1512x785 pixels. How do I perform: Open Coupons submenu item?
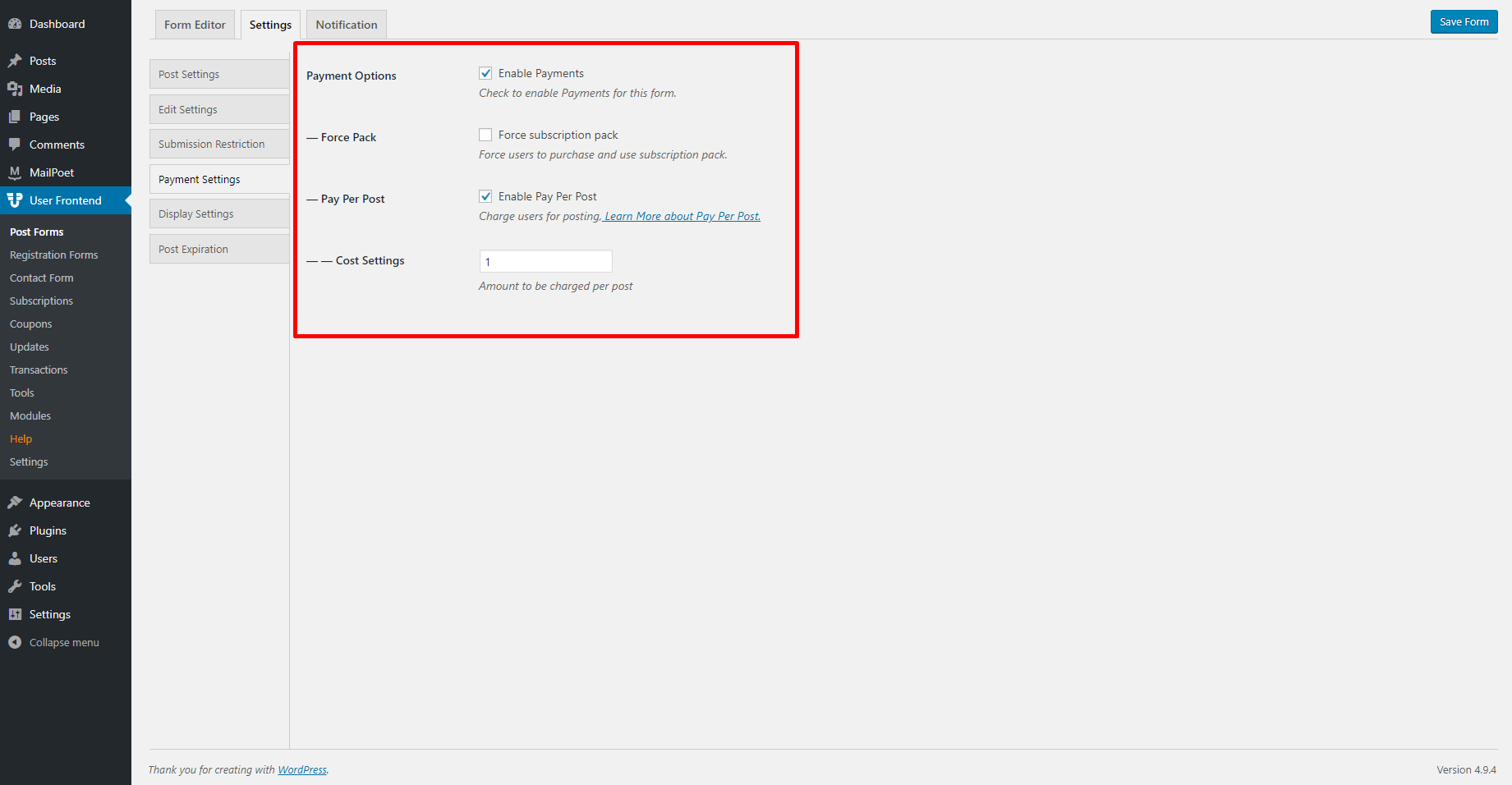[x=31, y=324]
